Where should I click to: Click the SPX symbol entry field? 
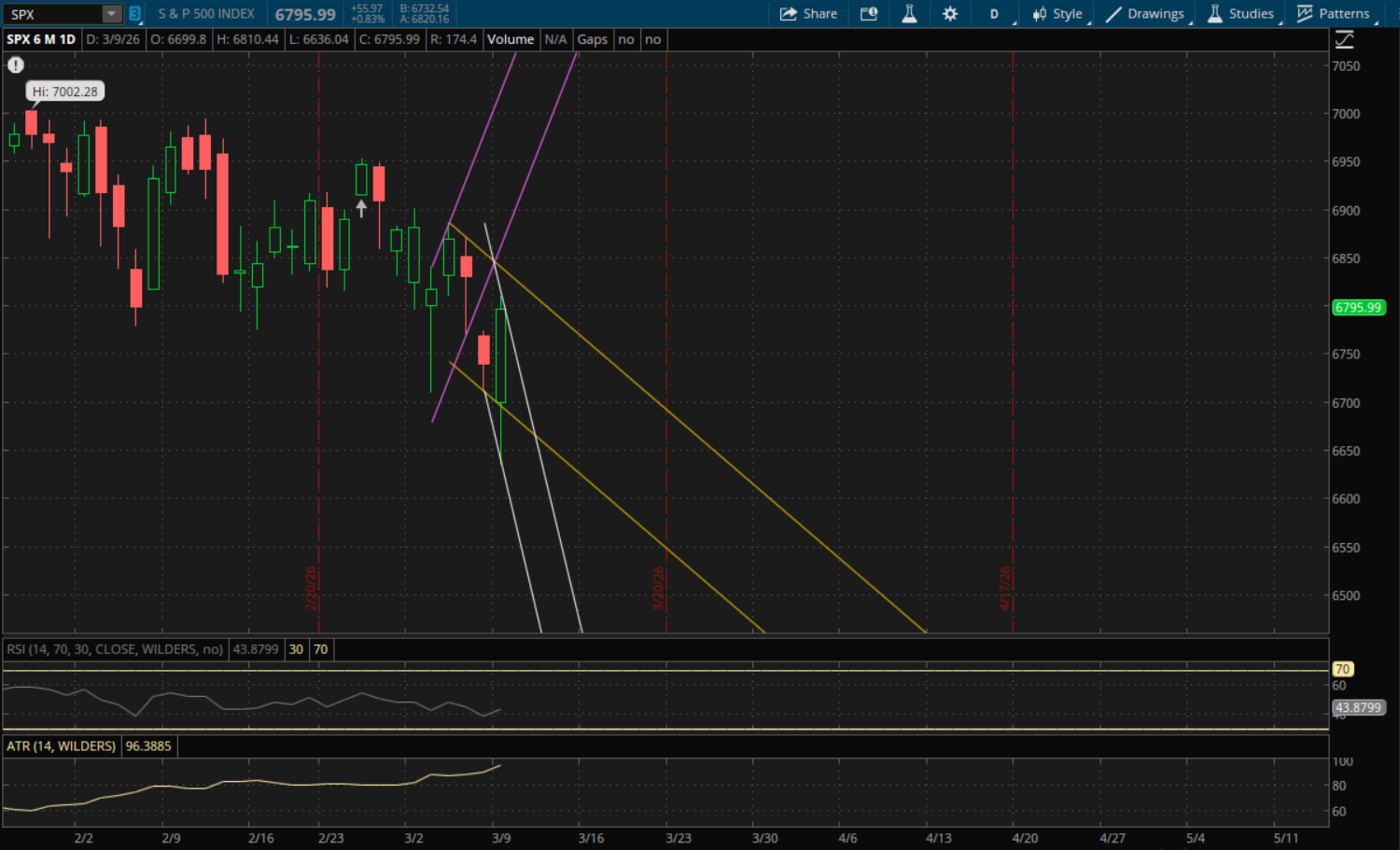[52, 14]
